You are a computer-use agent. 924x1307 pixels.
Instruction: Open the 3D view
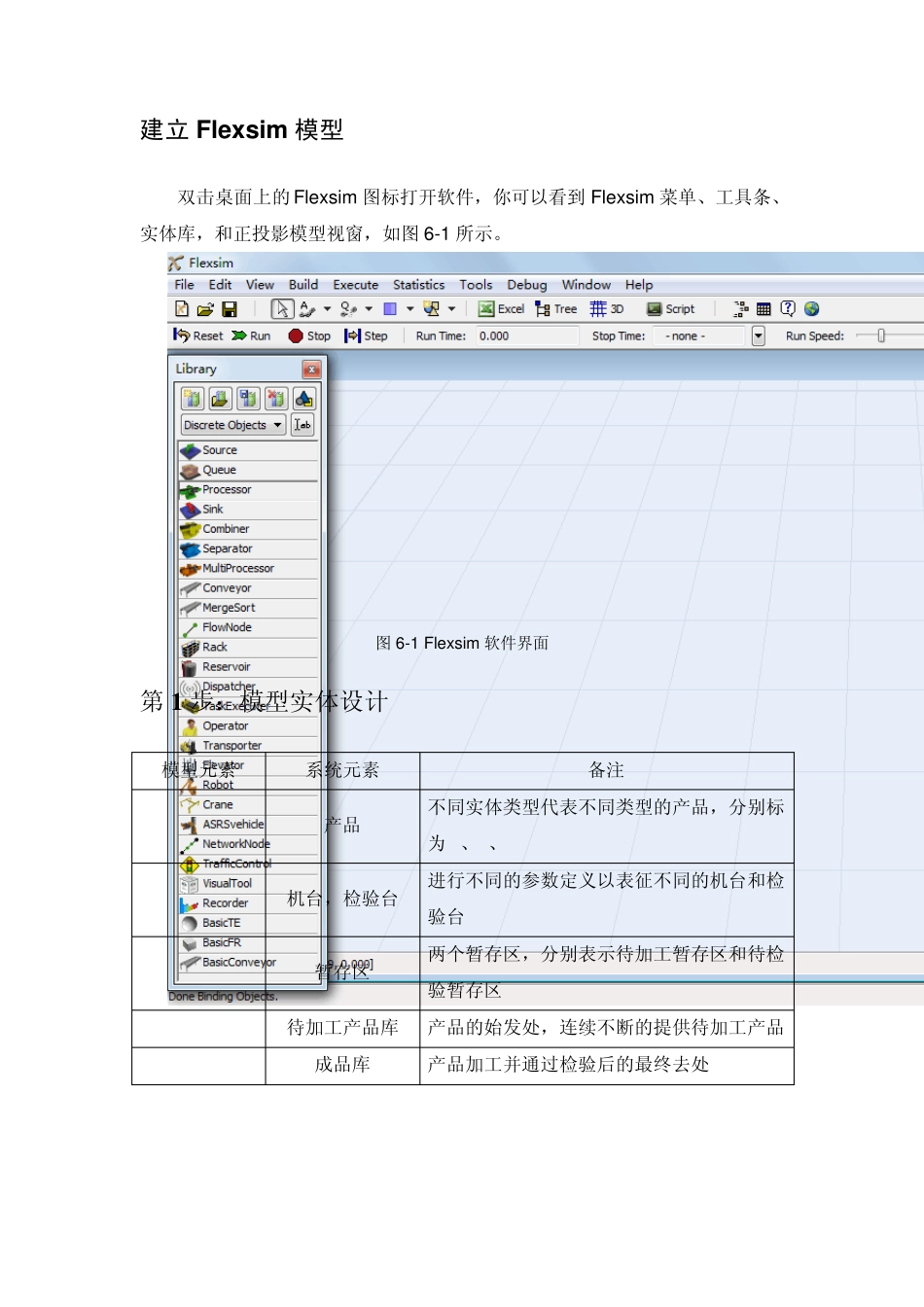click(x=607, y=309)
